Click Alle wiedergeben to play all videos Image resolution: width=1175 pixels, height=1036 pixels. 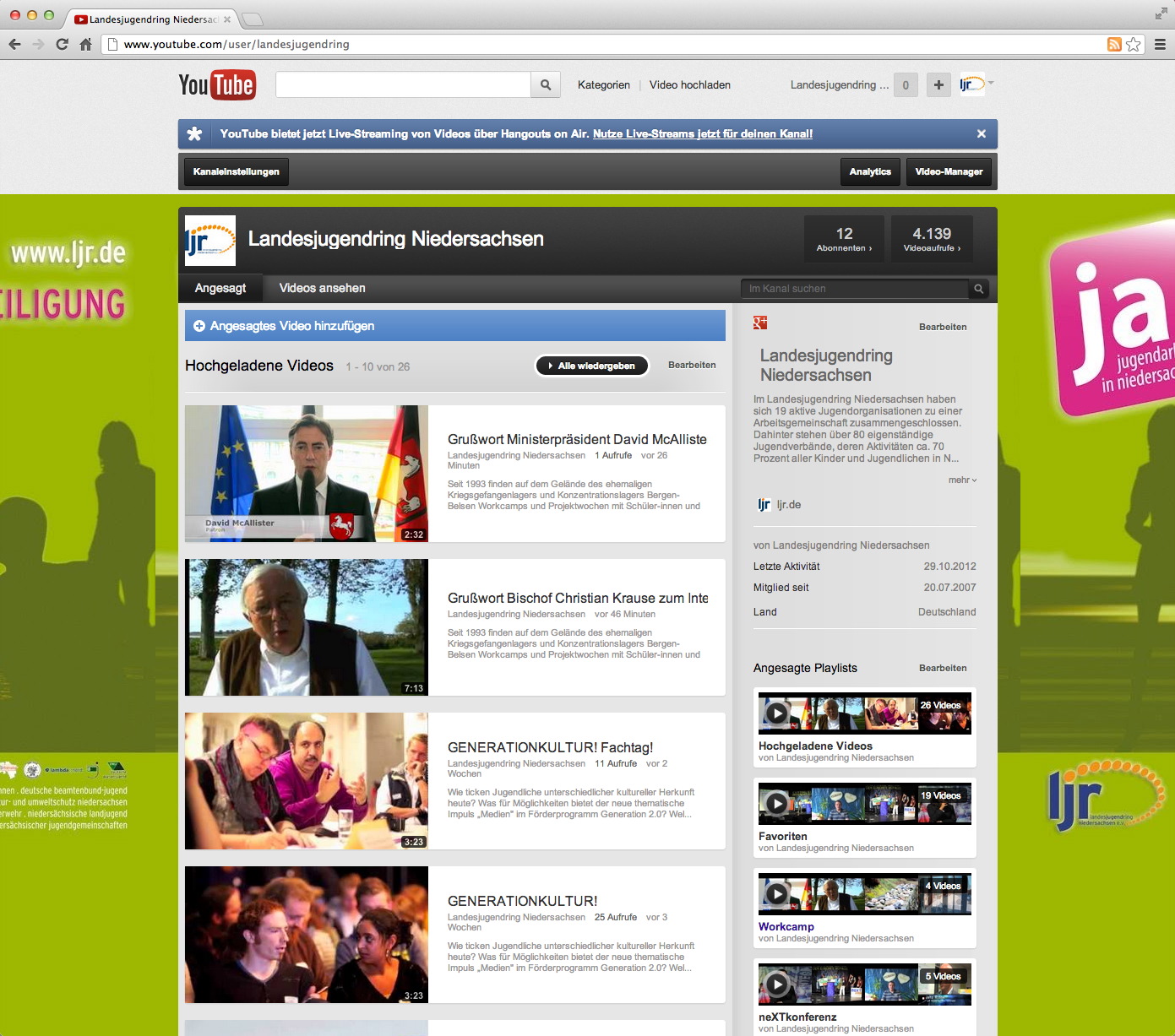click(x=591, y=366)
